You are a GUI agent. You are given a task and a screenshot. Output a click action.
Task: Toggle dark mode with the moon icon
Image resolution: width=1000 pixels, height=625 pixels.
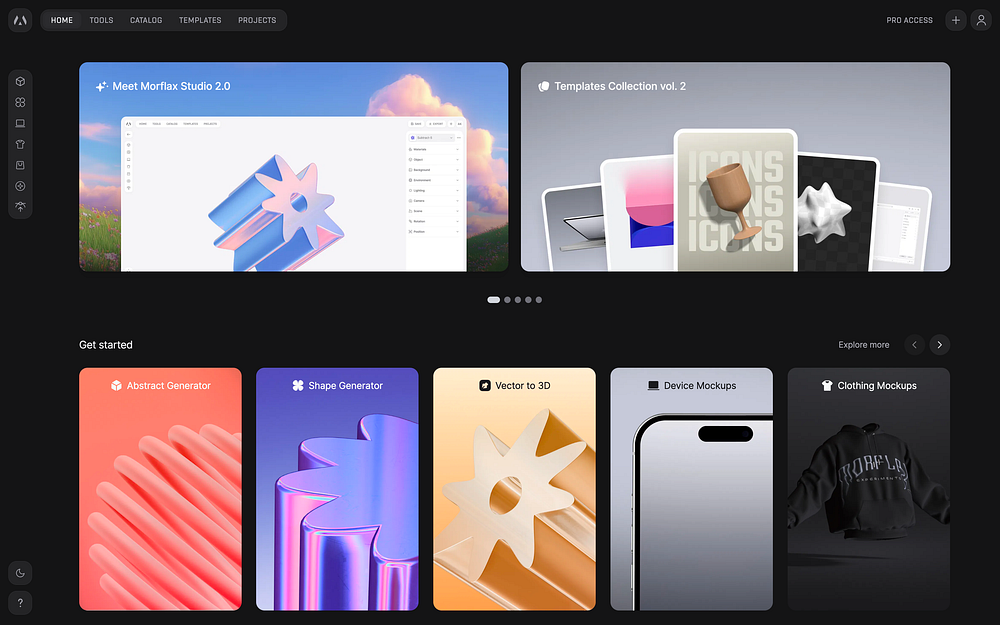[x=20, y=573]
